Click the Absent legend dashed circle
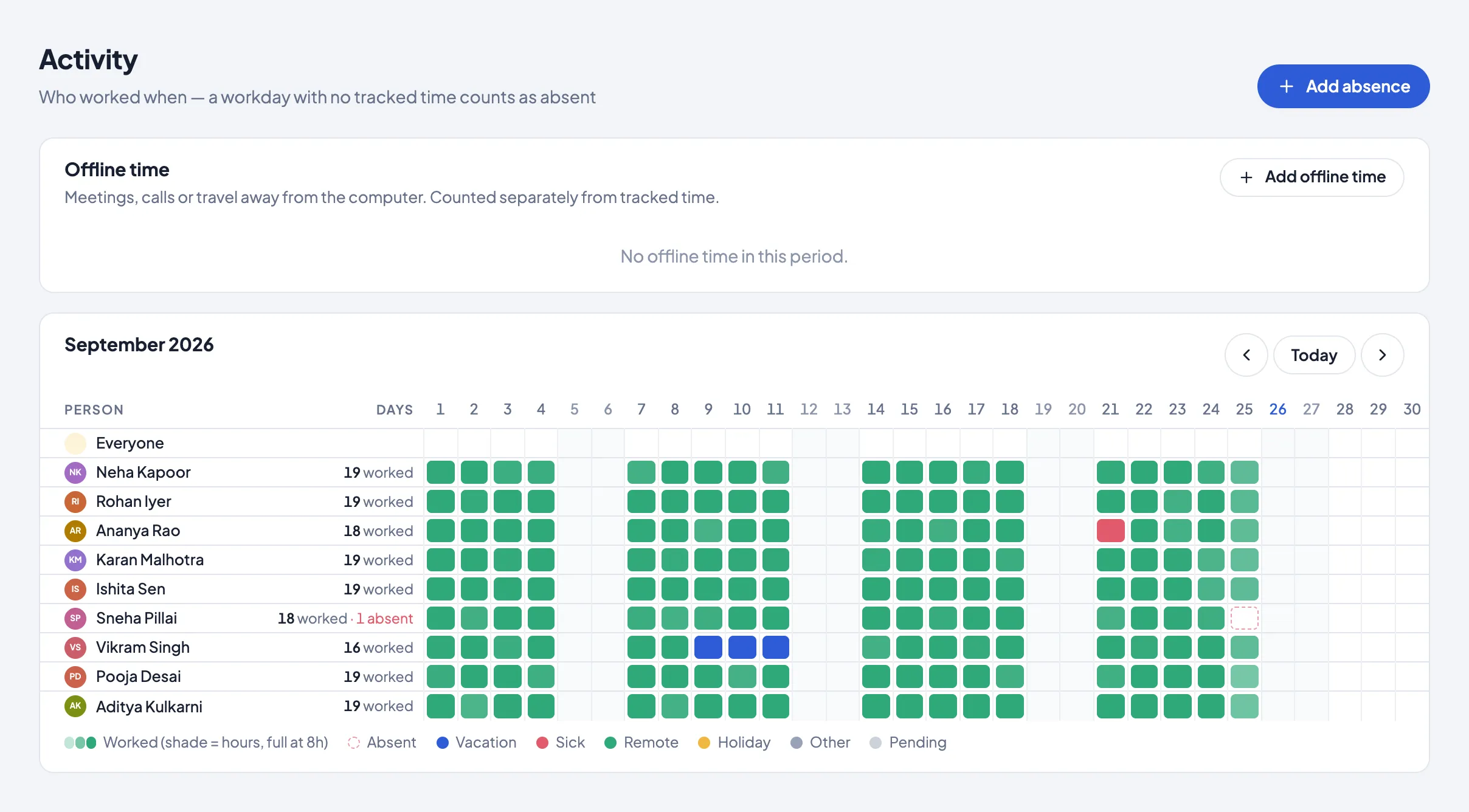The image size is (1469, 812). coord(354,743)
